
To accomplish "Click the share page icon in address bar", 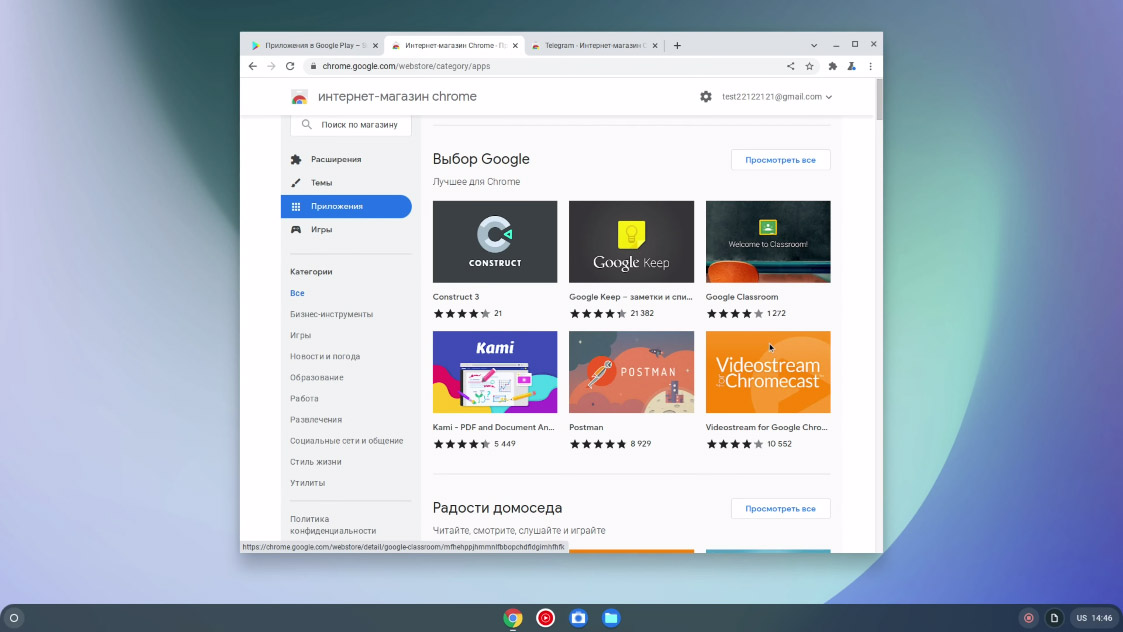I will click(x=791, y=66).
